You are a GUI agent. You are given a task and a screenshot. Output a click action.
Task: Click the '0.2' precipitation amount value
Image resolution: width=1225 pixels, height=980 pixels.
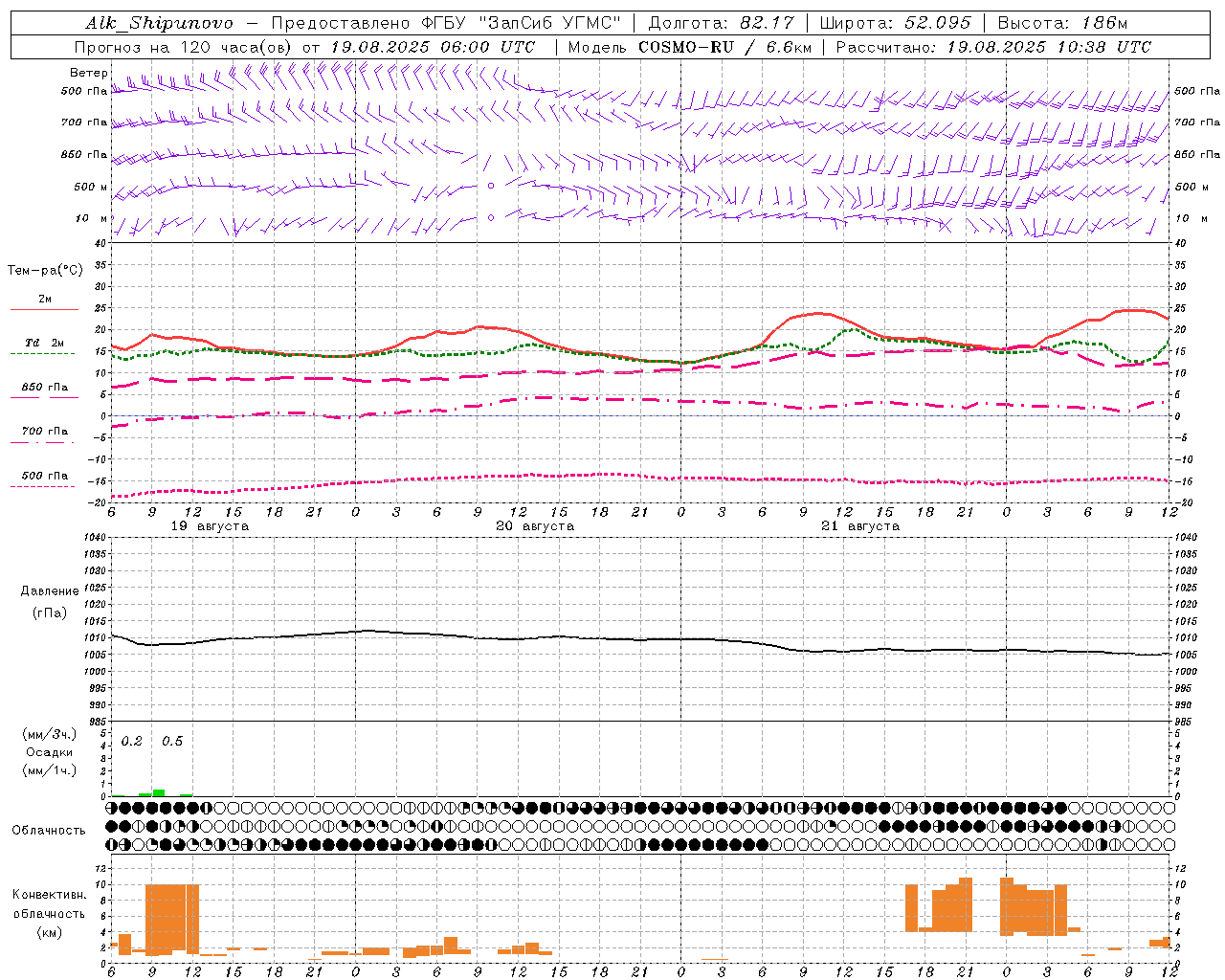pyautogui.click(x=131, y=742)
